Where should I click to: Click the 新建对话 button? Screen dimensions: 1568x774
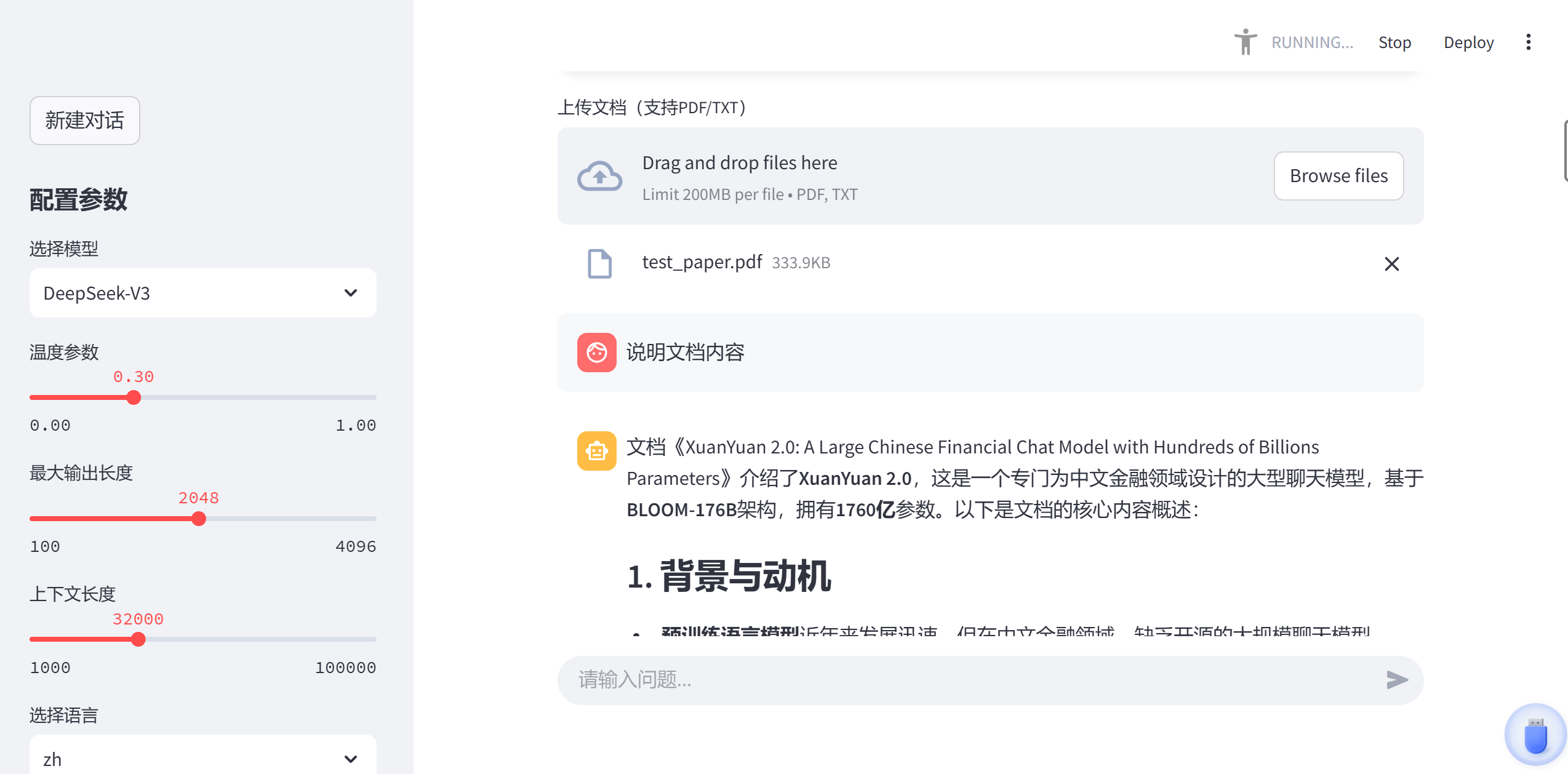[85, 121]
